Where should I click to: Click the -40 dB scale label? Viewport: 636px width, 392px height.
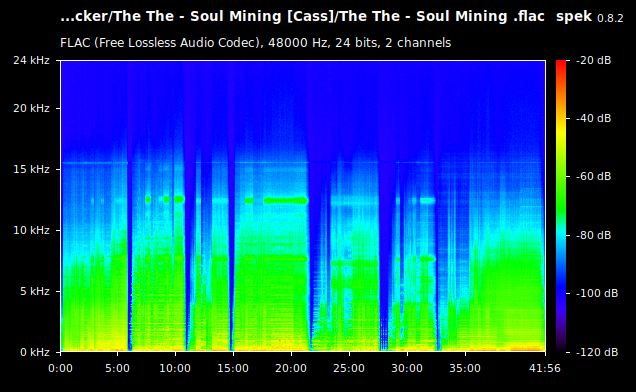tap(593, 118)
